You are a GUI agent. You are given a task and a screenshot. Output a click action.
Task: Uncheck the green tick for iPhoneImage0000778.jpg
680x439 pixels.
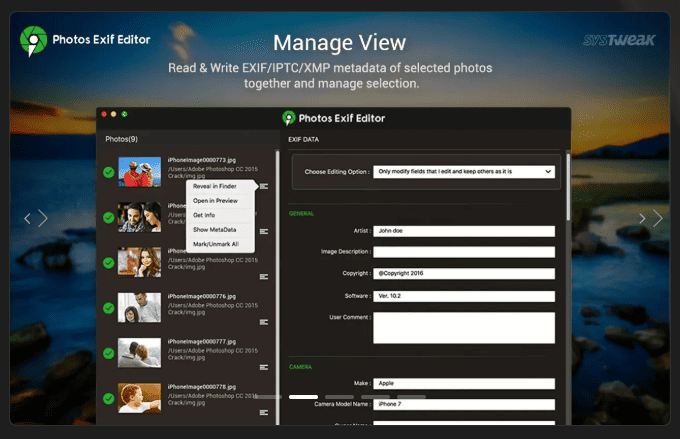click(x=109, y=398)
